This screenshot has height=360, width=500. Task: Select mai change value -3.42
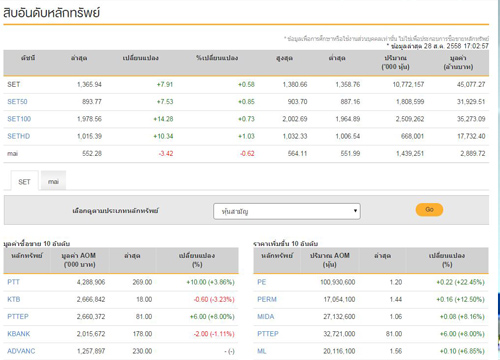[x=166, y=154]
